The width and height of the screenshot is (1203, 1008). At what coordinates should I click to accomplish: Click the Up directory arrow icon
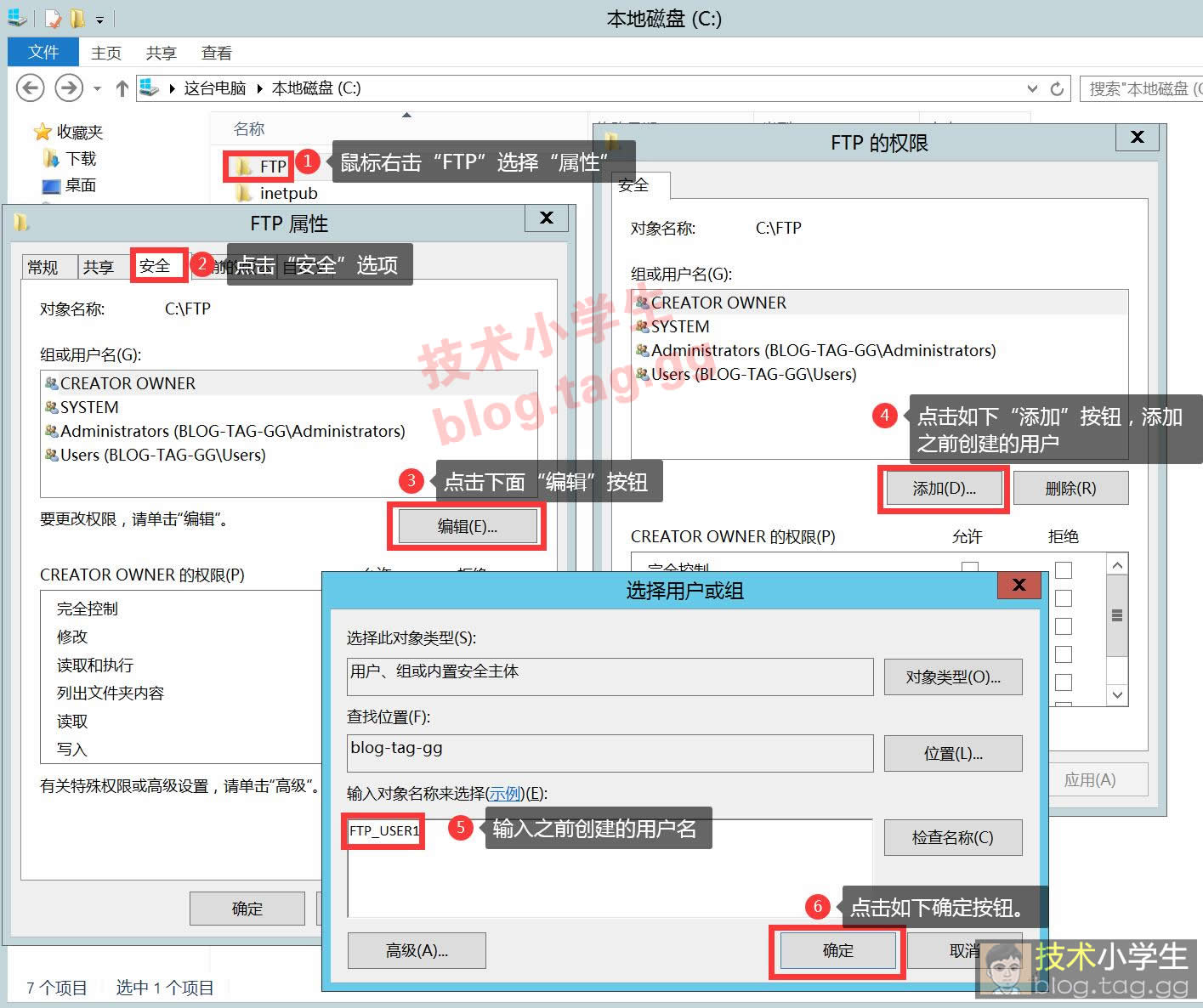point(122,88)
